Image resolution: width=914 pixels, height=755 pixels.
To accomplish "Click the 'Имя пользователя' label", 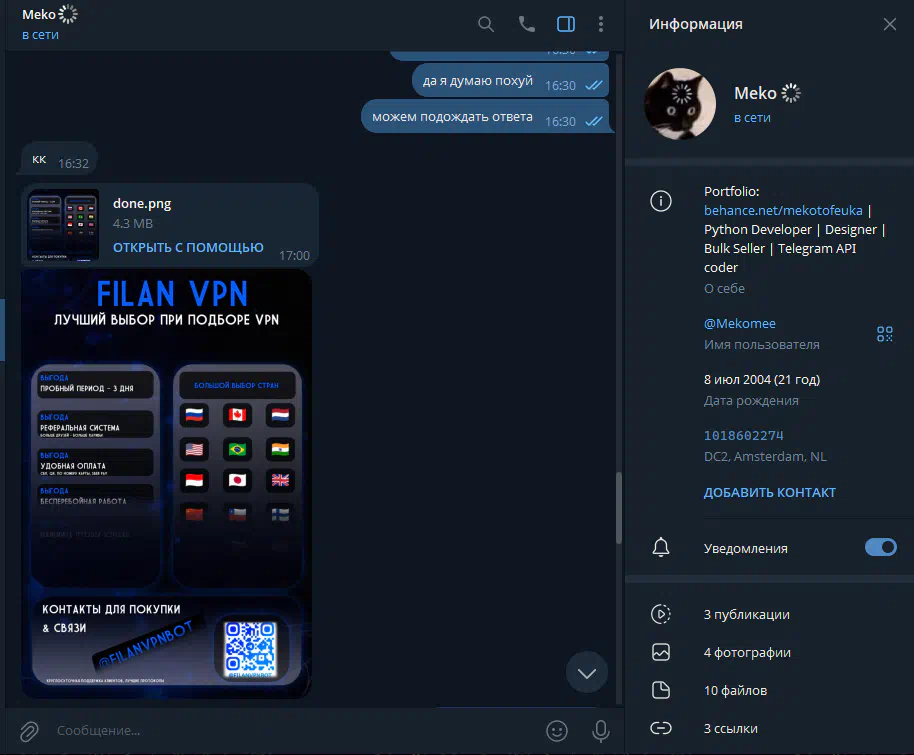I will click(x=761, y=345).
